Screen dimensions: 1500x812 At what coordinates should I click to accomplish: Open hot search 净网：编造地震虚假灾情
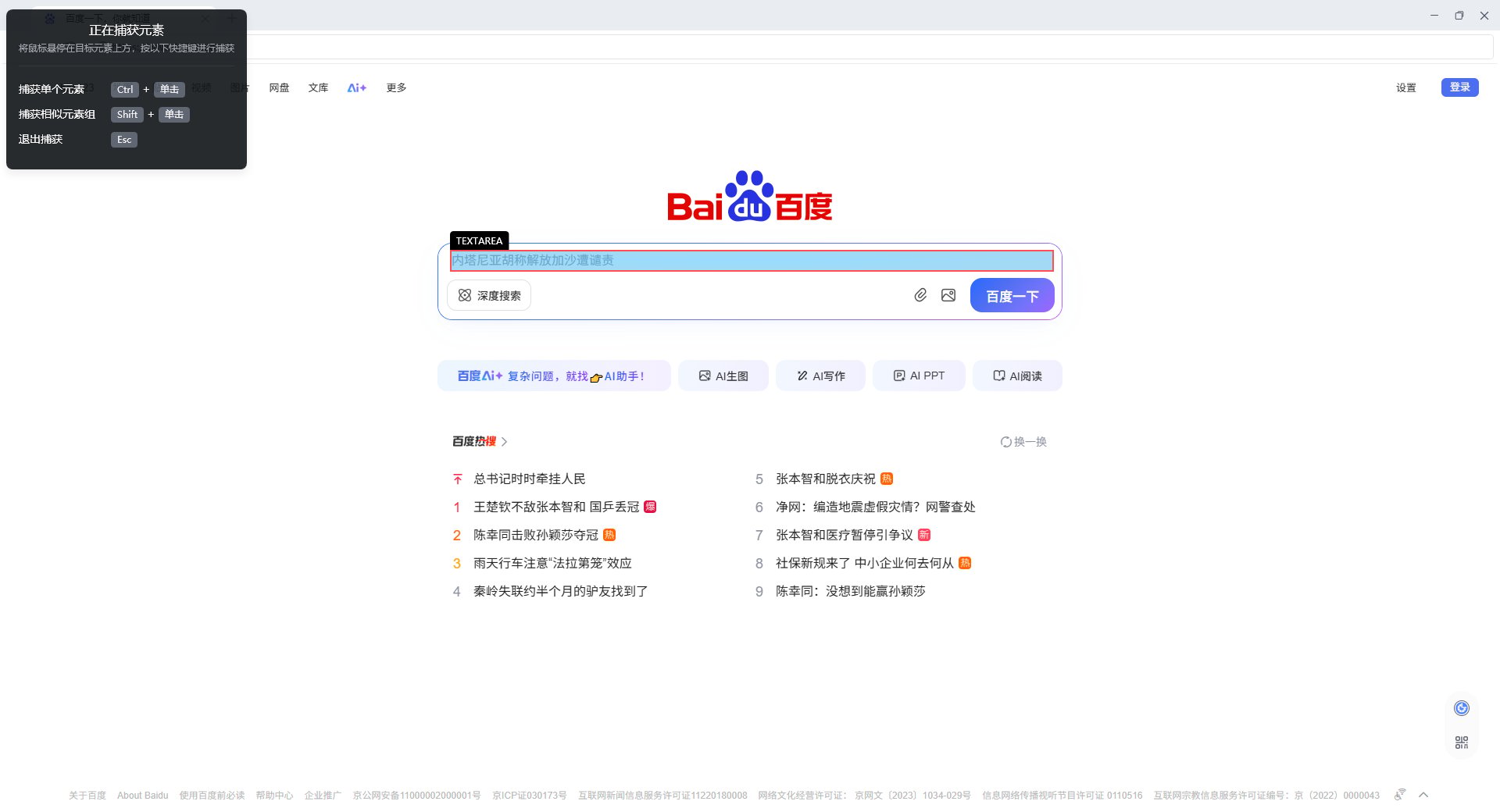coord(875,507)
